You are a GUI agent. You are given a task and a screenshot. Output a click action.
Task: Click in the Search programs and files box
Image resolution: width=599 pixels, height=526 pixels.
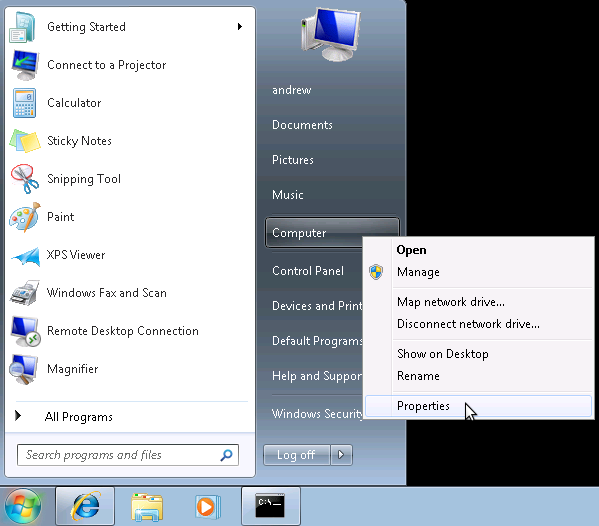(x=128, y=455)
